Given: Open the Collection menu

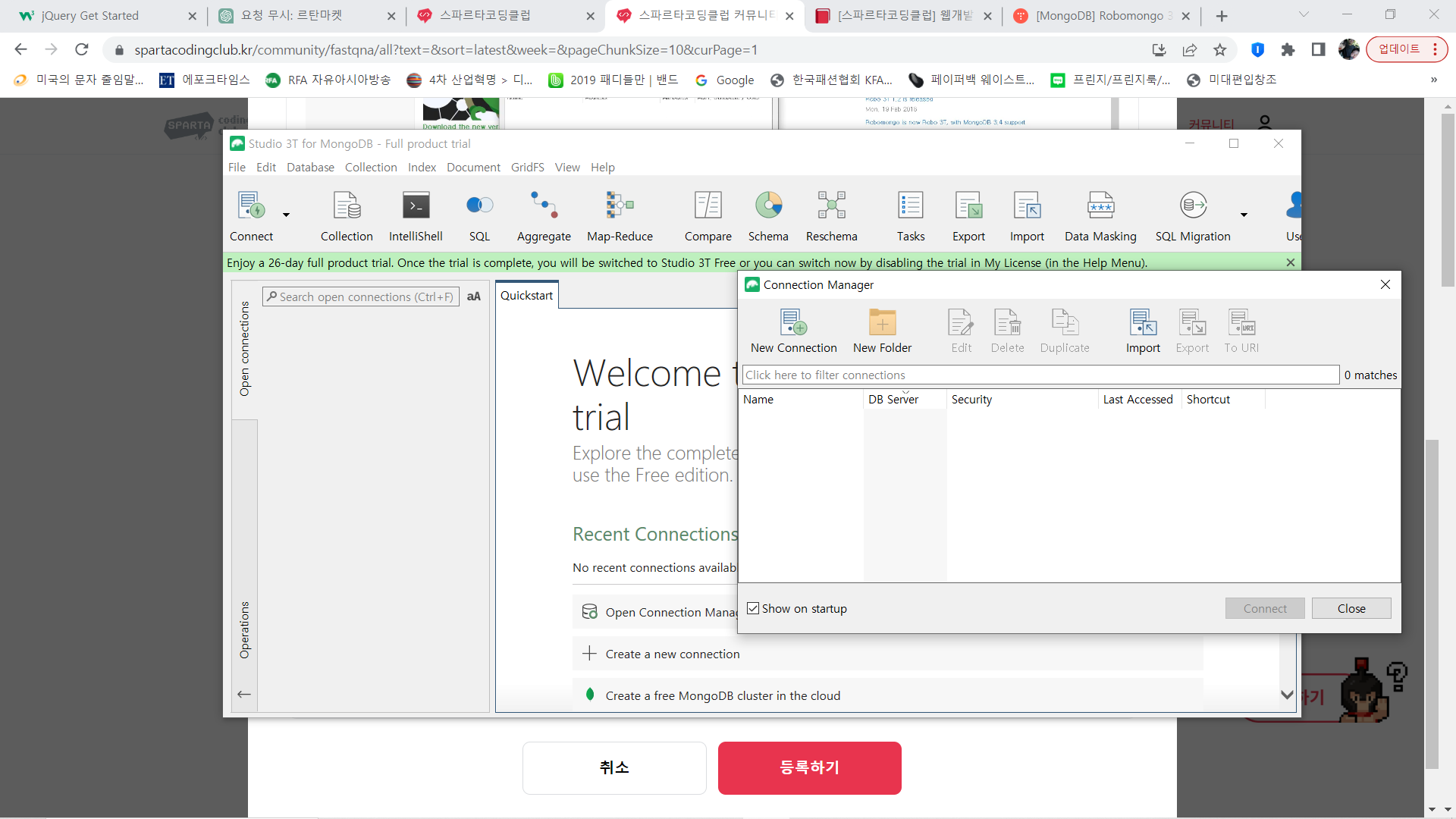Looking at the screenshot, I should [371, 167].
